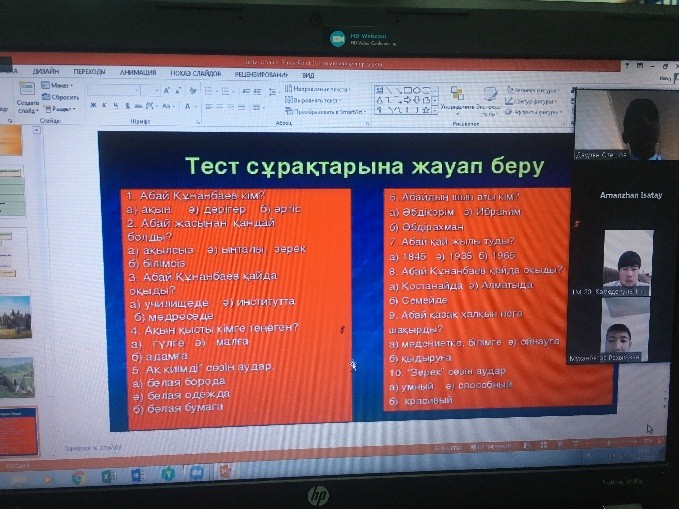The width and height of the screenshot is (679, 509).
Task: Open the Дизайн ribbon tab
Action: coord(45,72)
